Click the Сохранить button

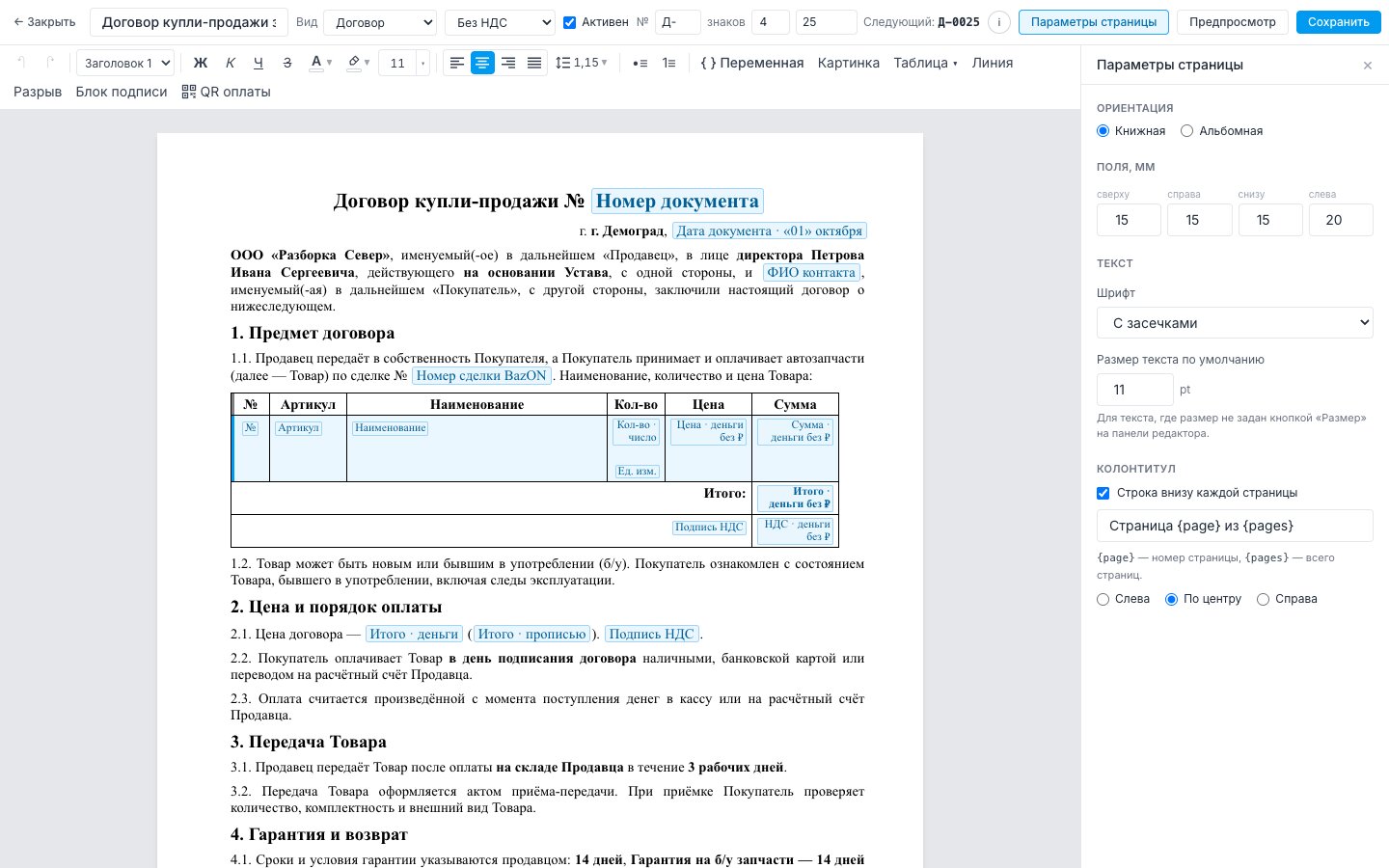pyautogui.click(x=1338, y=22)
